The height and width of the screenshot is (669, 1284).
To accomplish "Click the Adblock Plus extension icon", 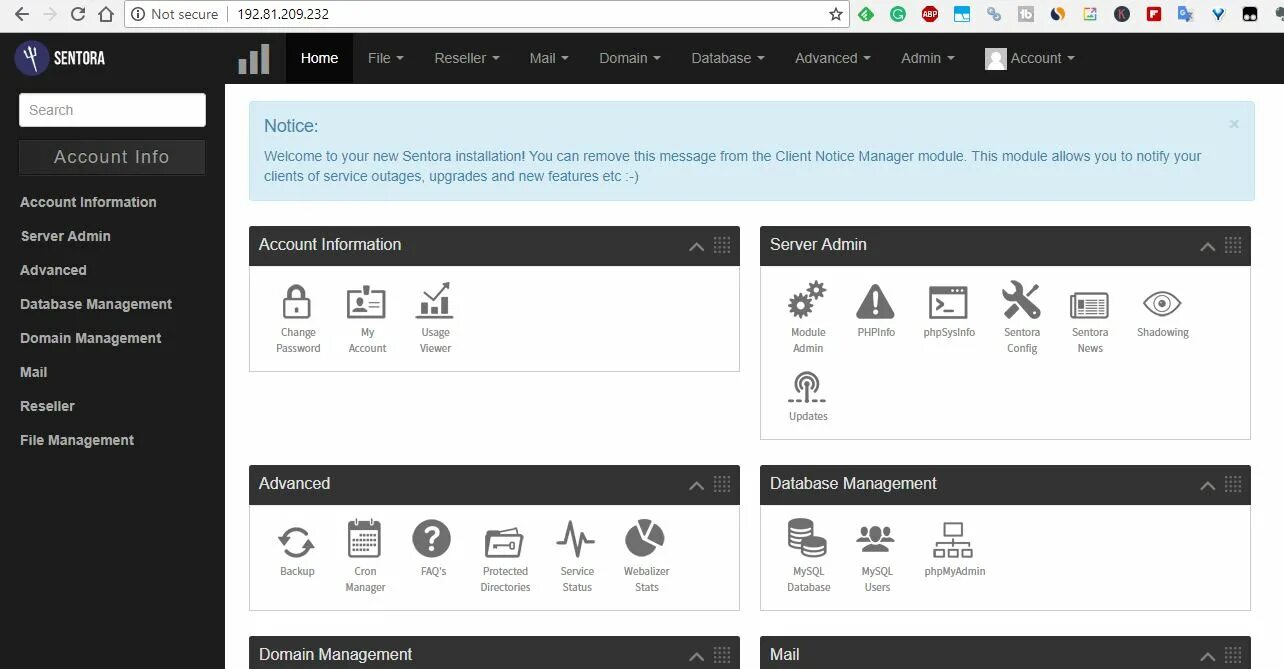I will pyautogui.click(x=930, y=14).
